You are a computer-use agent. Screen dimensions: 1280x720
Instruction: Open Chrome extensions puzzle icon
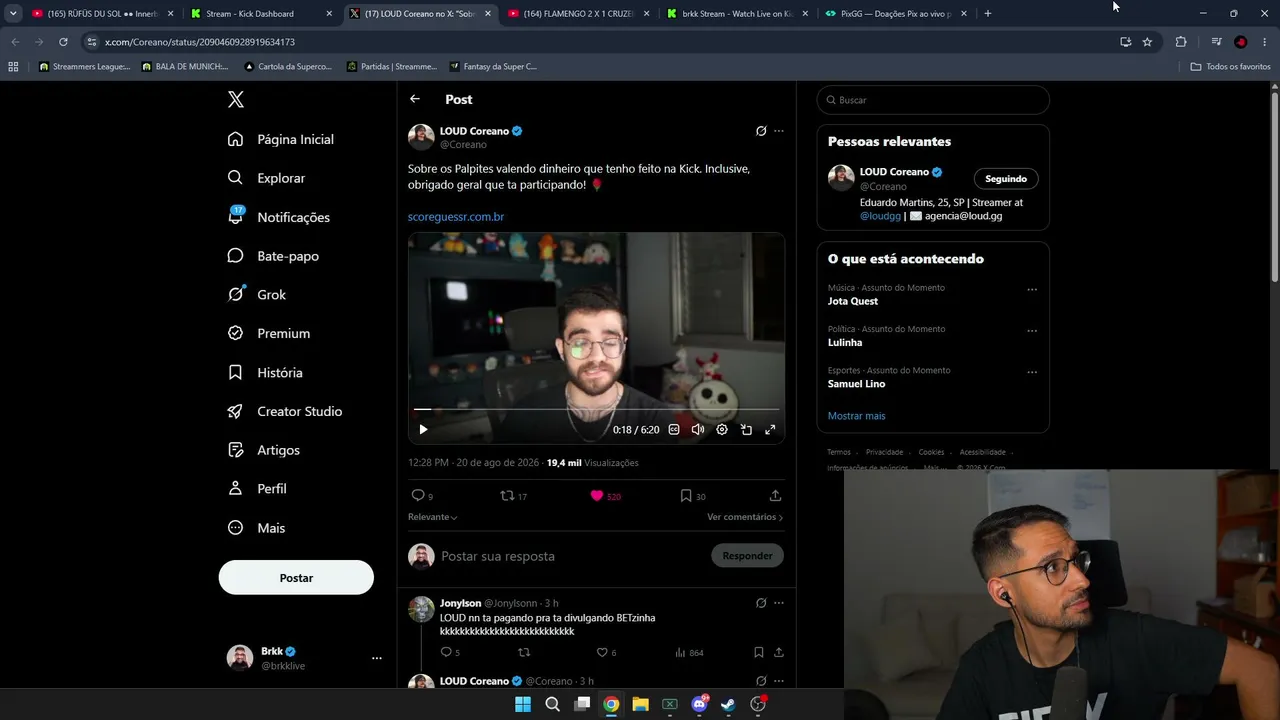(x=1181, y=42)
